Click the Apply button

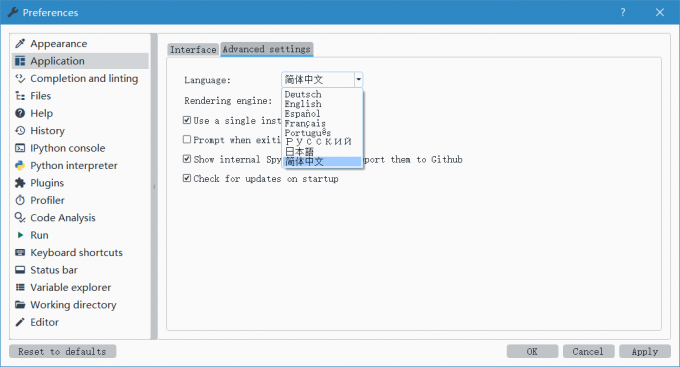pos(645,351)
